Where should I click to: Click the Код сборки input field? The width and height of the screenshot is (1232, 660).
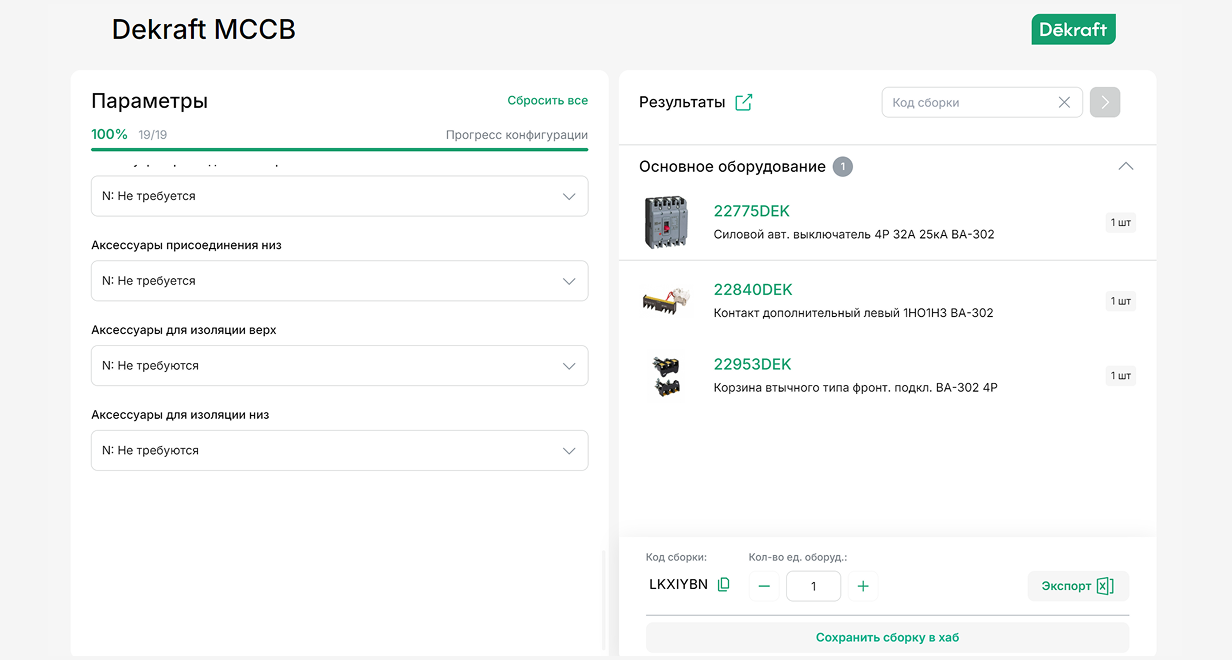point(970,102)
